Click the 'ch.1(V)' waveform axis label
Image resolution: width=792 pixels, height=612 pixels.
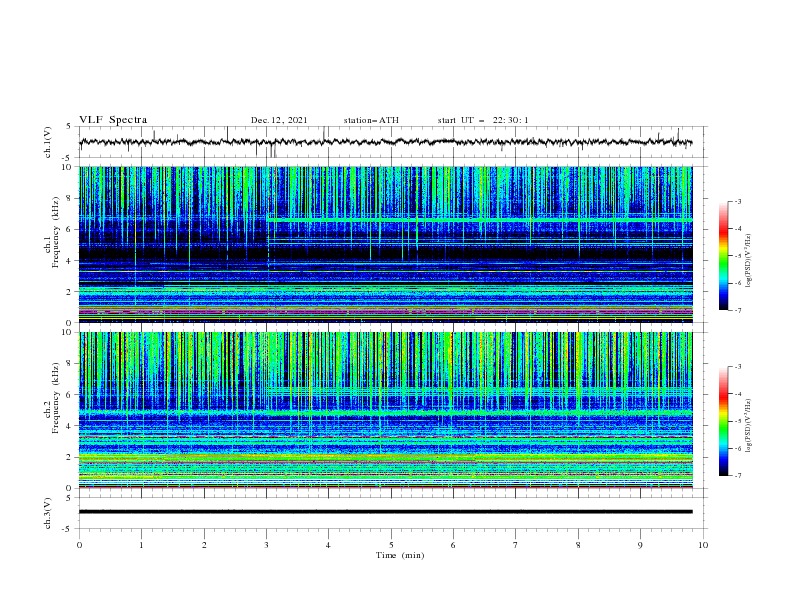click(48, 142)
